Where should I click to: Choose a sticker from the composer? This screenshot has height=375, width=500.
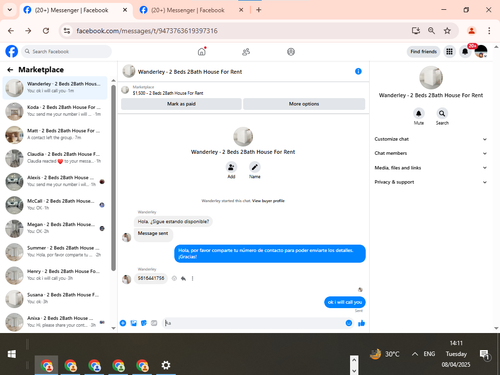[x=144, y=323]
